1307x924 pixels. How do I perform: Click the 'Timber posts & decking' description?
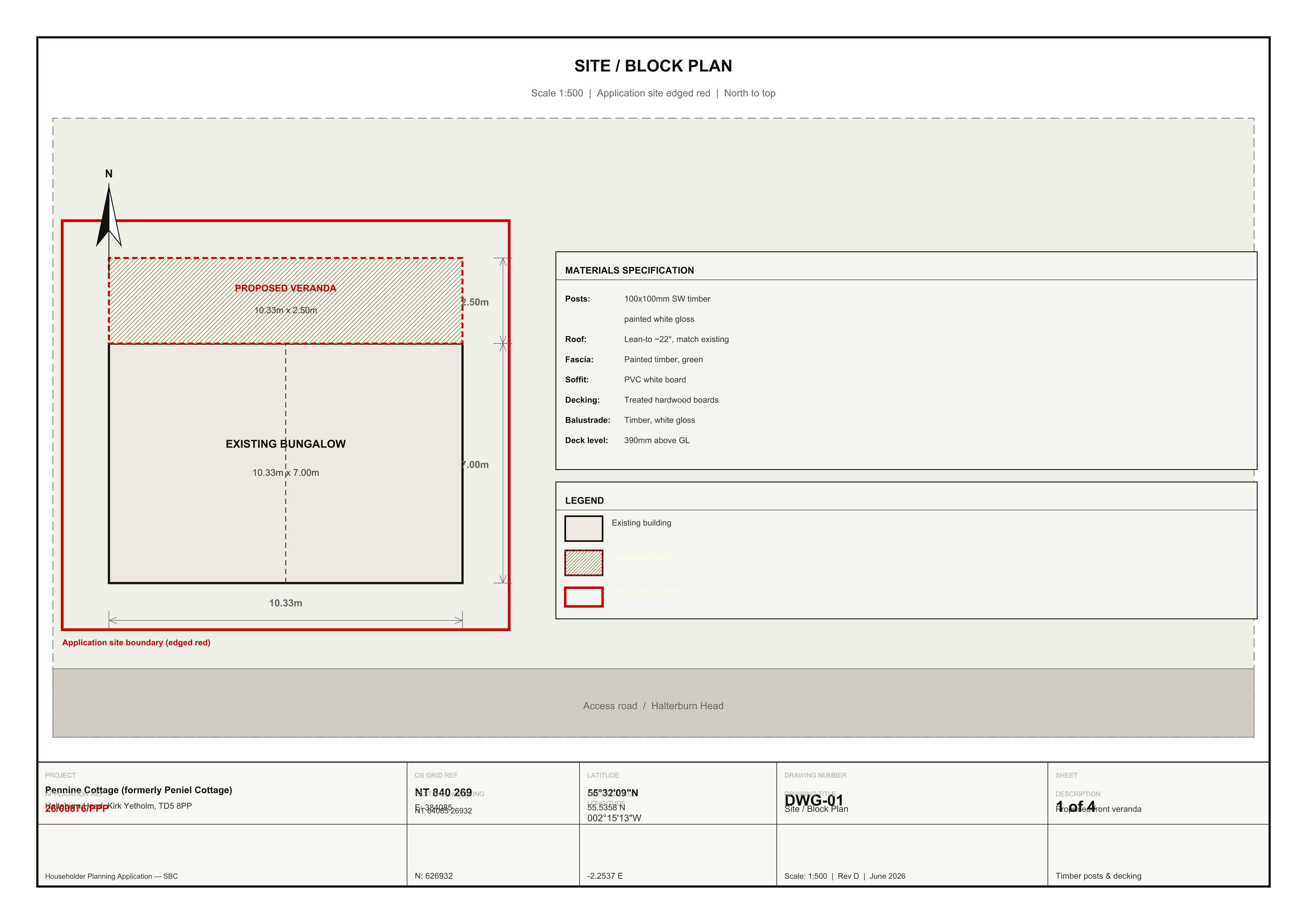pos(1098,876)
